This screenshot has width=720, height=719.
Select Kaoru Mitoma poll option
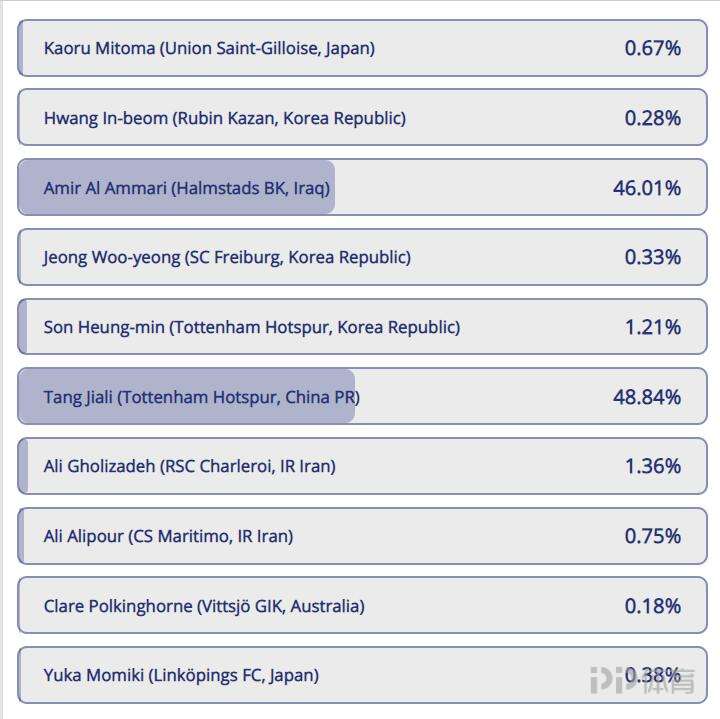point(362,48)
